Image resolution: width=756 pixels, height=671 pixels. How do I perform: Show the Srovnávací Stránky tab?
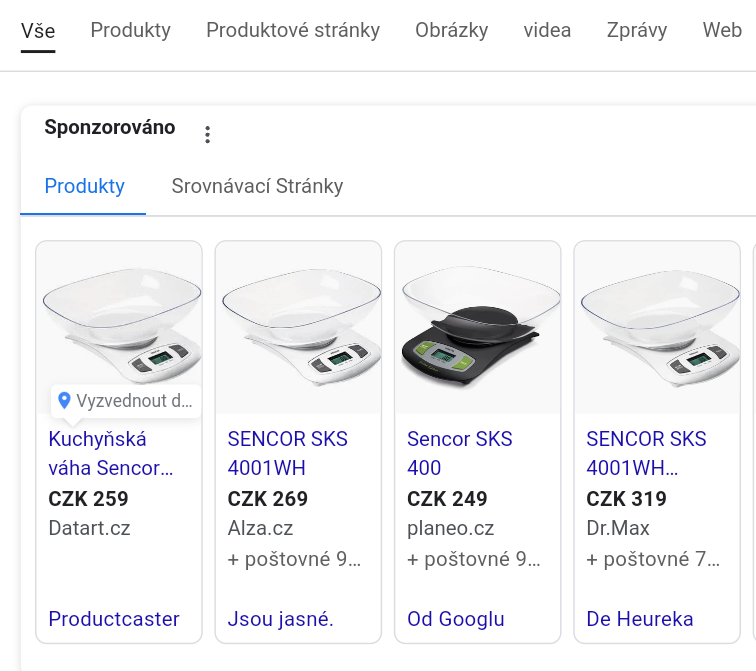257,186
